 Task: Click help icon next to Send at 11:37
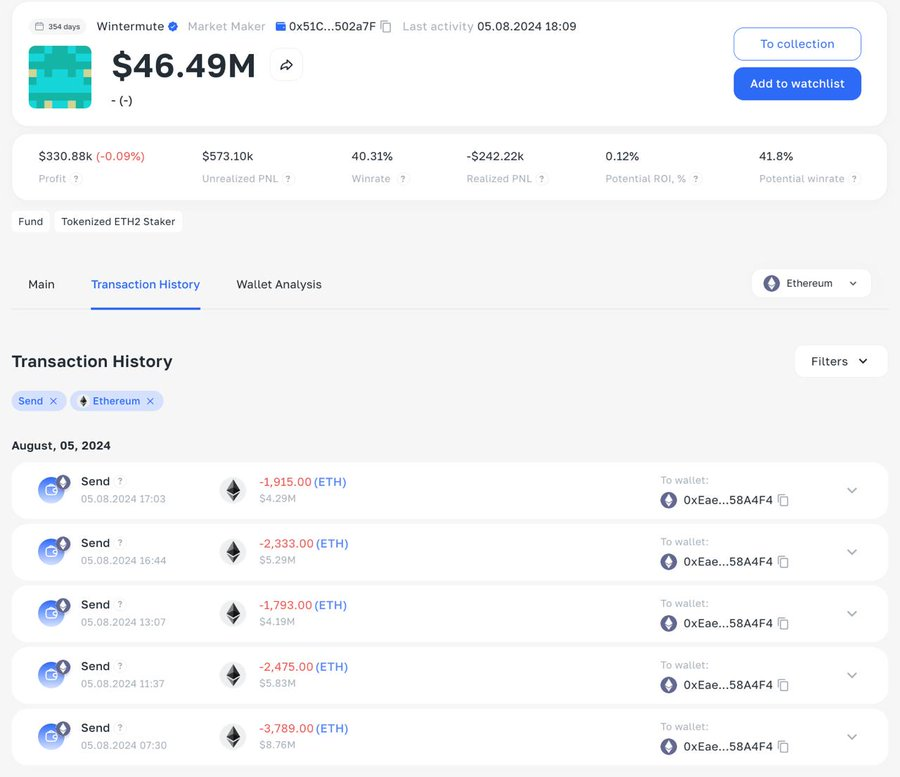(x=120, y=666)
